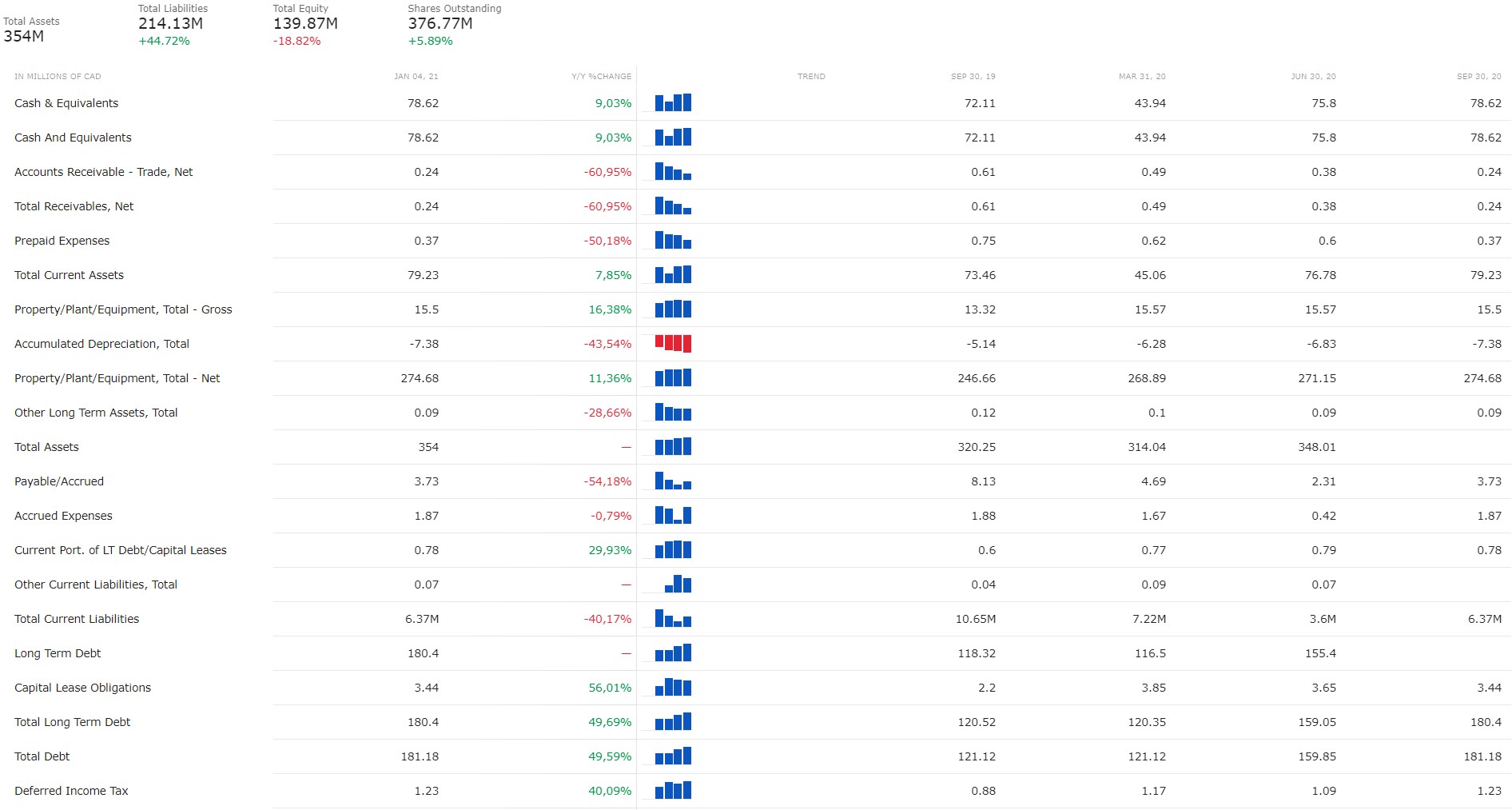The width and height of the screenshot is (1512, 810).
Task: Open the Total Assets trend mini chart
Action: (x=673, y=446)
